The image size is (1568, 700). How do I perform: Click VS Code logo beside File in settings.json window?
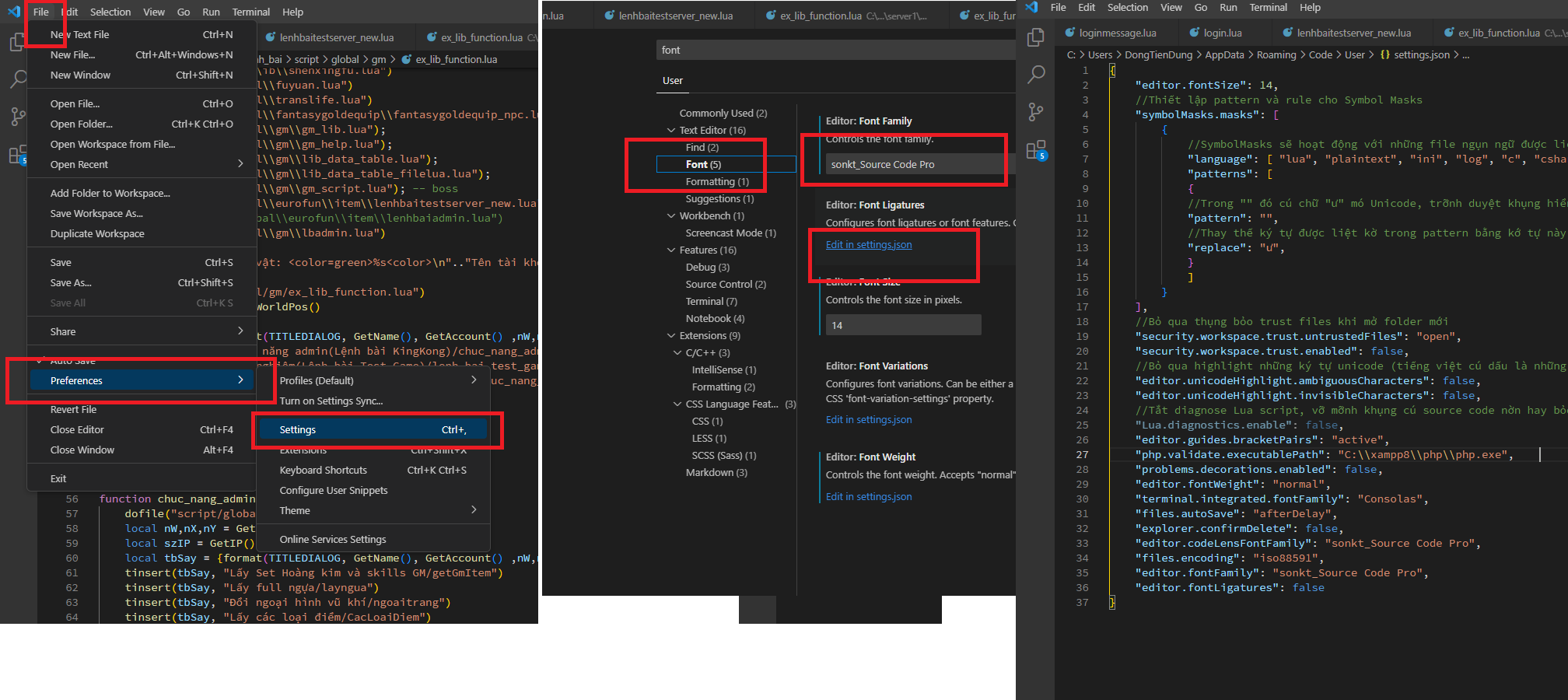pos(1031,7)
